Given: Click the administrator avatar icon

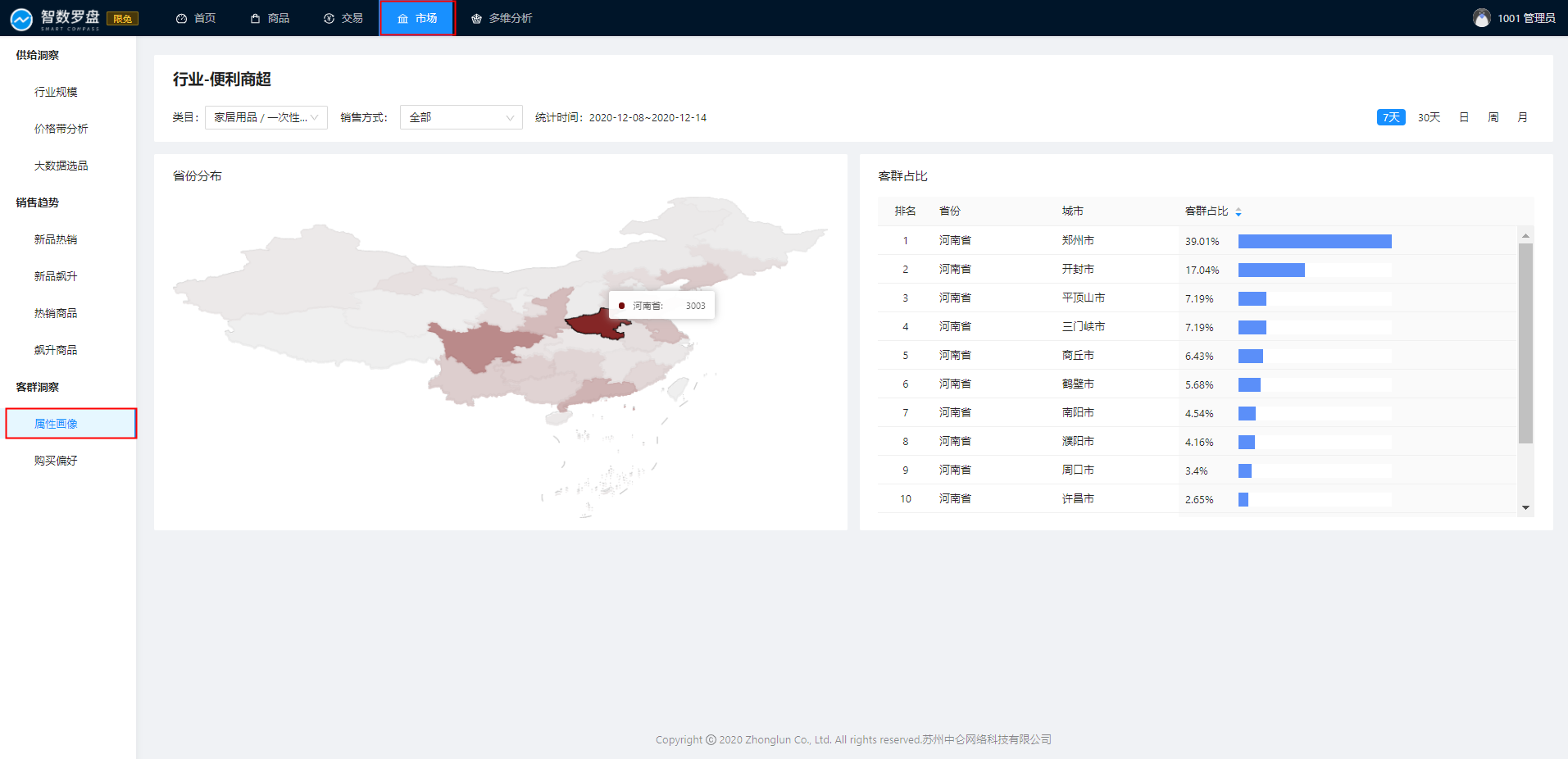Looking at the screenshot, I should tap(1481, 18).
